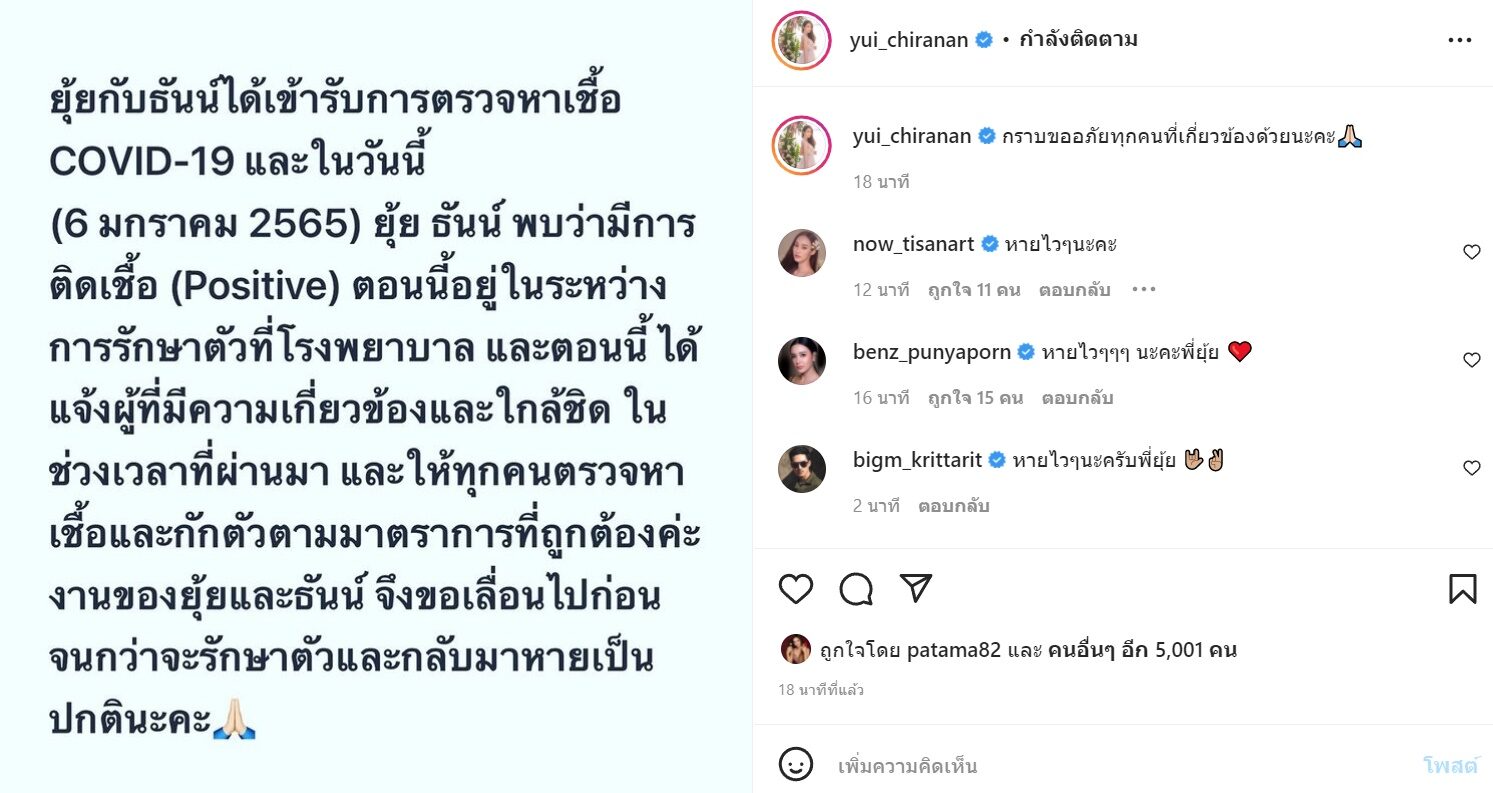This screenshot has width=1493, height=793.
Task: Click the โพสต์ post button
Action: click(1450, 766)
